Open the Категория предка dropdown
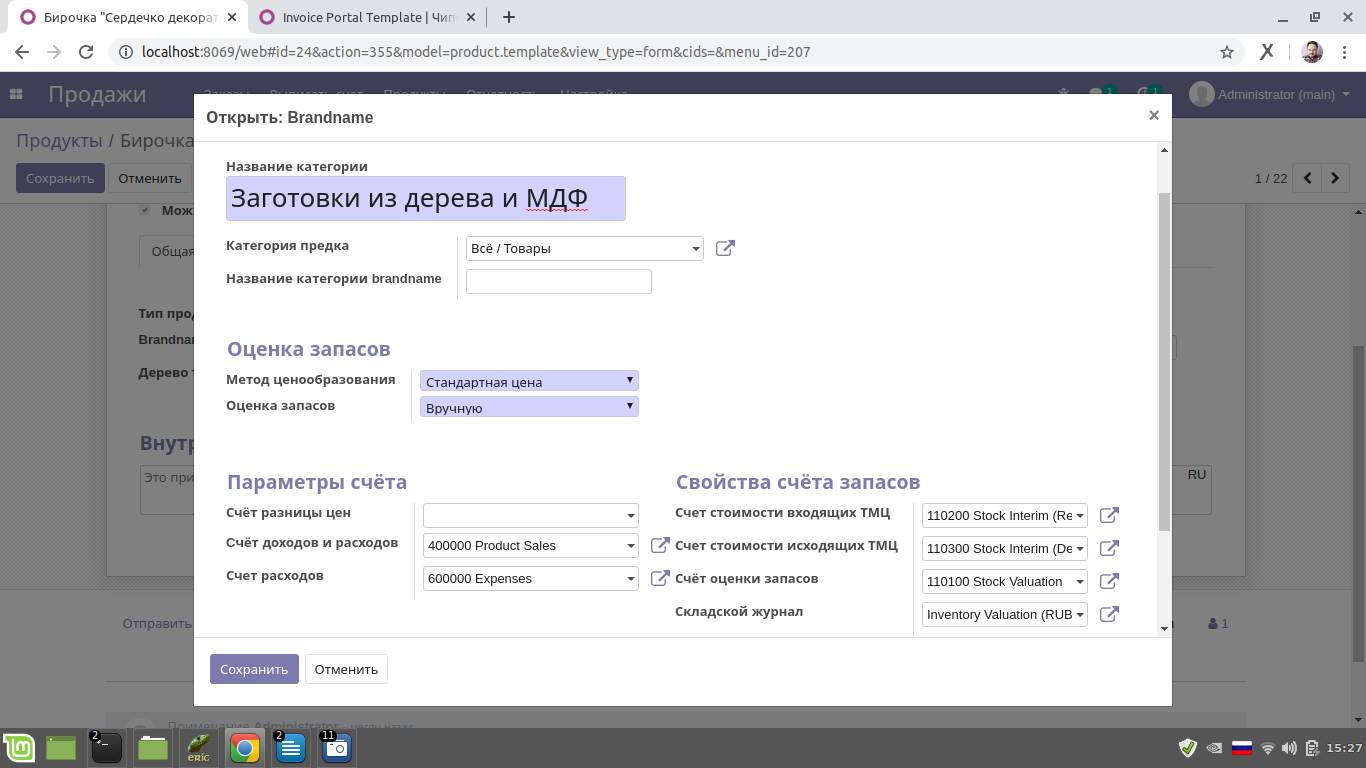 pyautogui.click(x=584, y=248)
